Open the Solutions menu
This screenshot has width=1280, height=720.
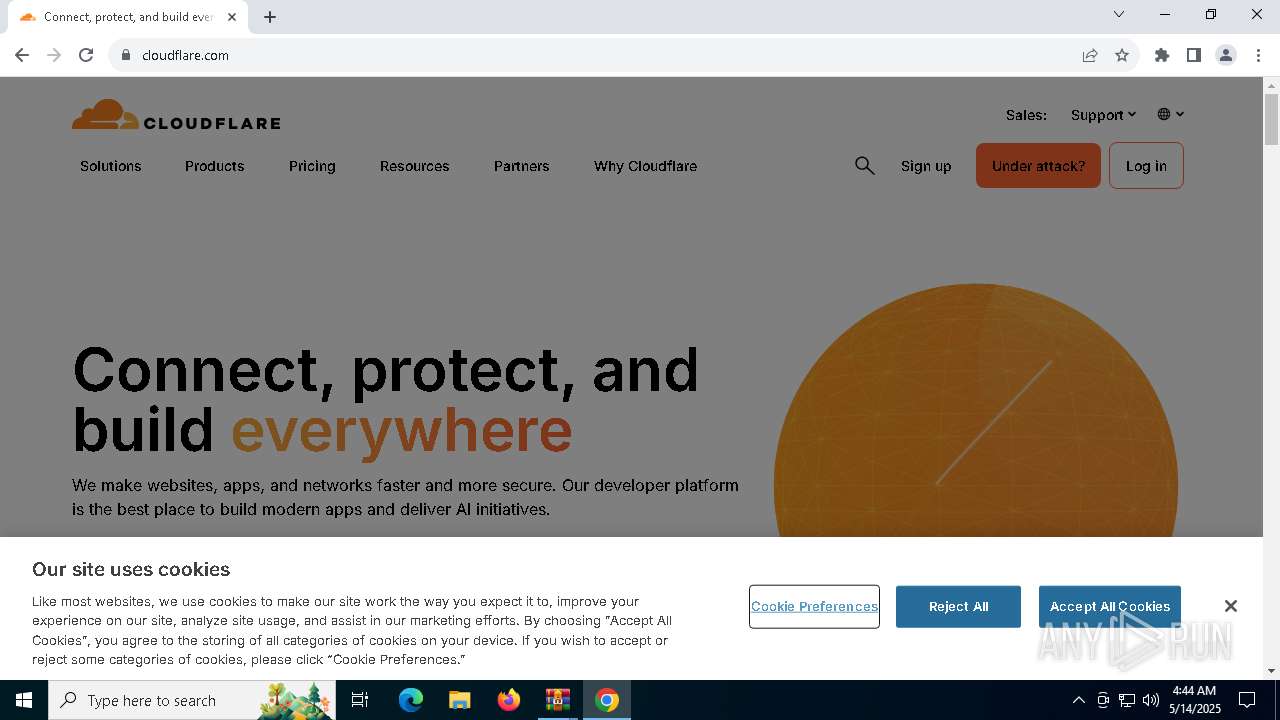[x=111, y=166]
